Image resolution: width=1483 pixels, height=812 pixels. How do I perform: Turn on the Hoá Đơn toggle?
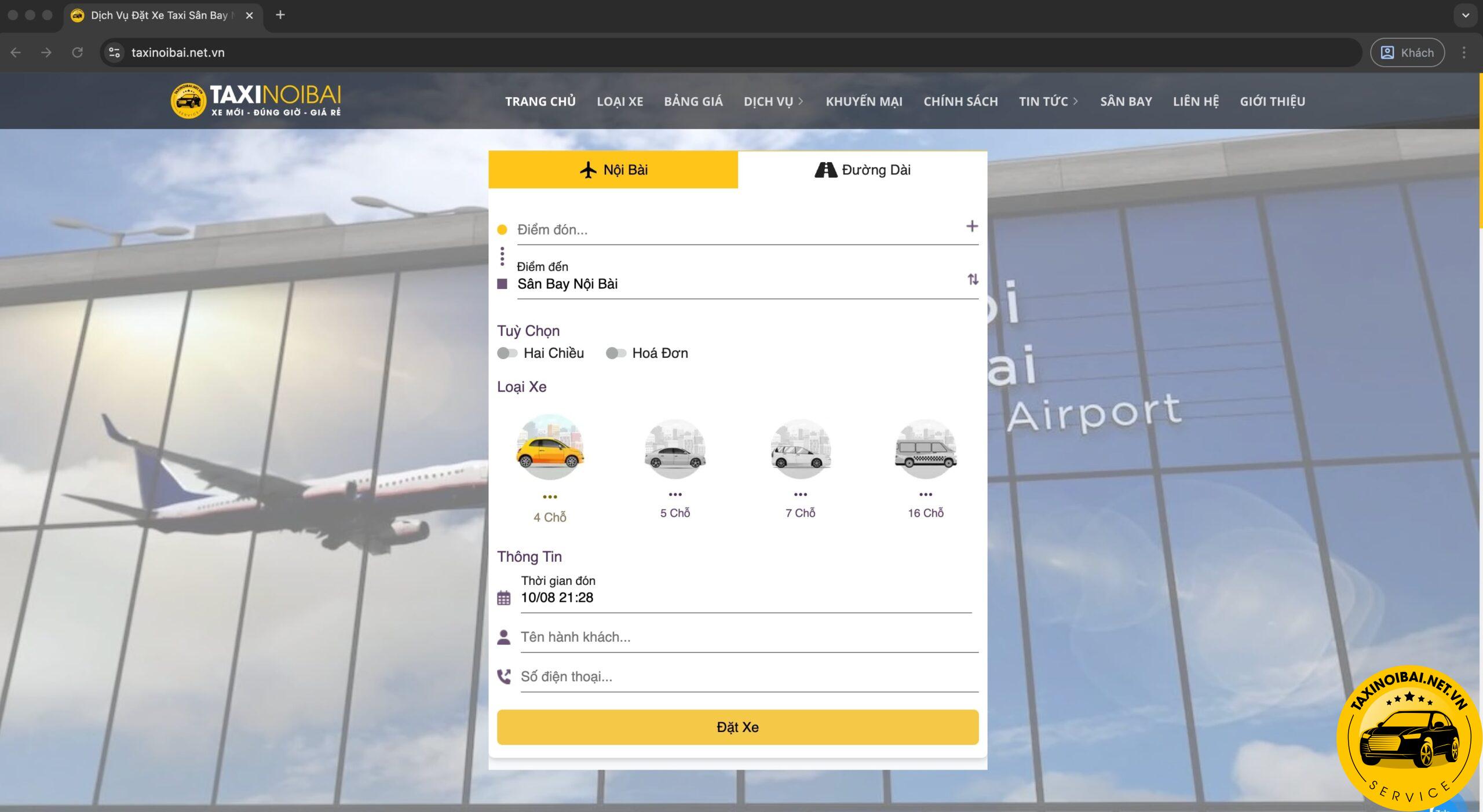615,353
